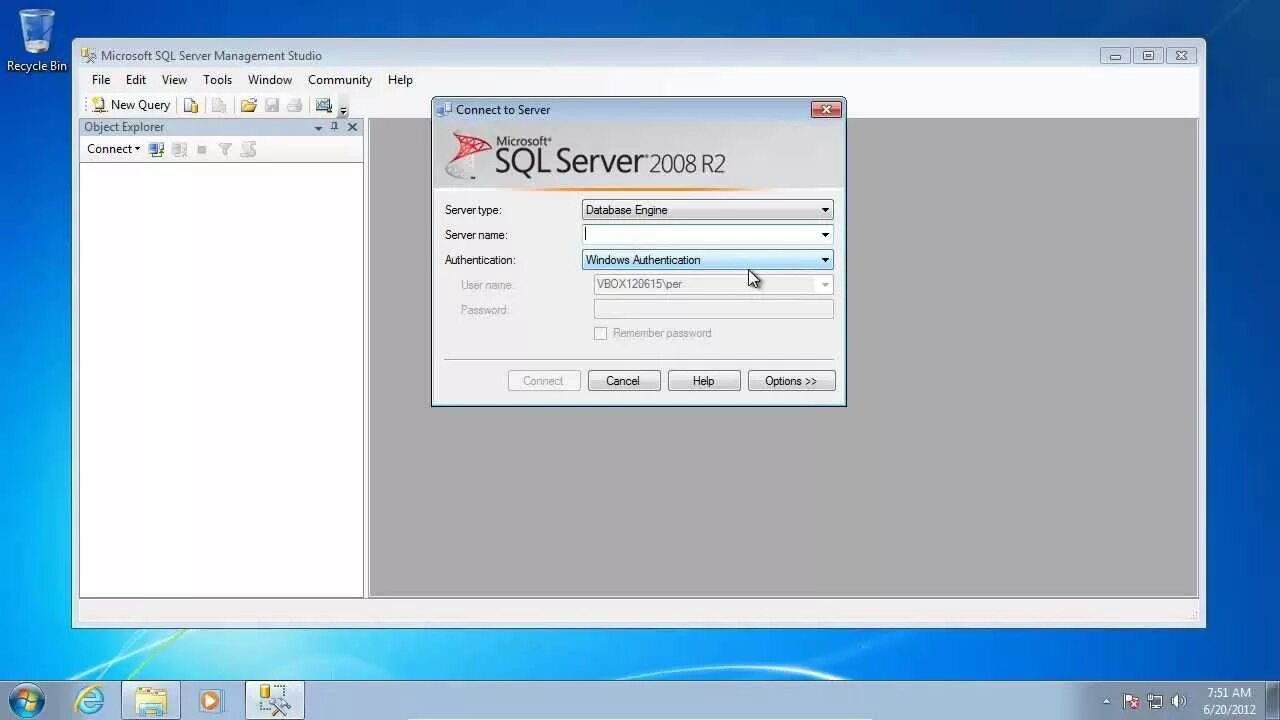Click the Action Center flag icon
Viewport: 1280px width, 720px height.
click(x=1131, y=701)
